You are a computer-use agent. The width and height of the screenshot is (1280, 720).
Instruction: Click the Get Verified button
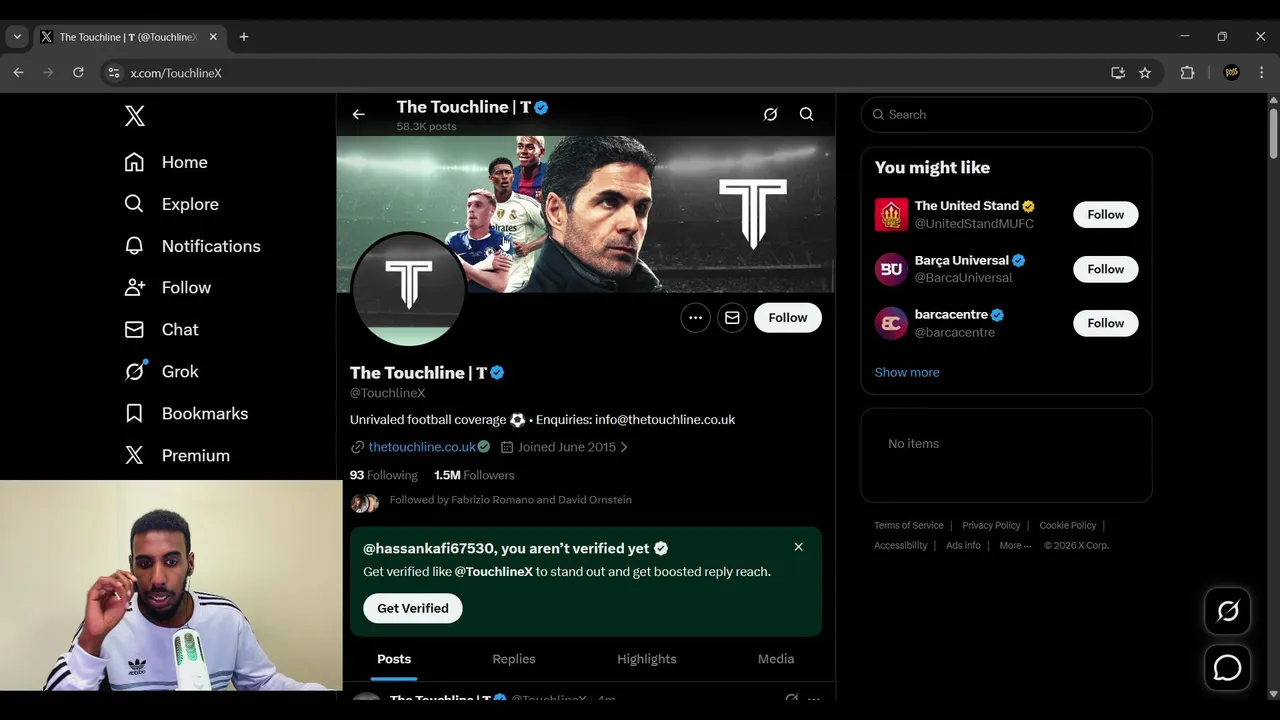(413, 608)
